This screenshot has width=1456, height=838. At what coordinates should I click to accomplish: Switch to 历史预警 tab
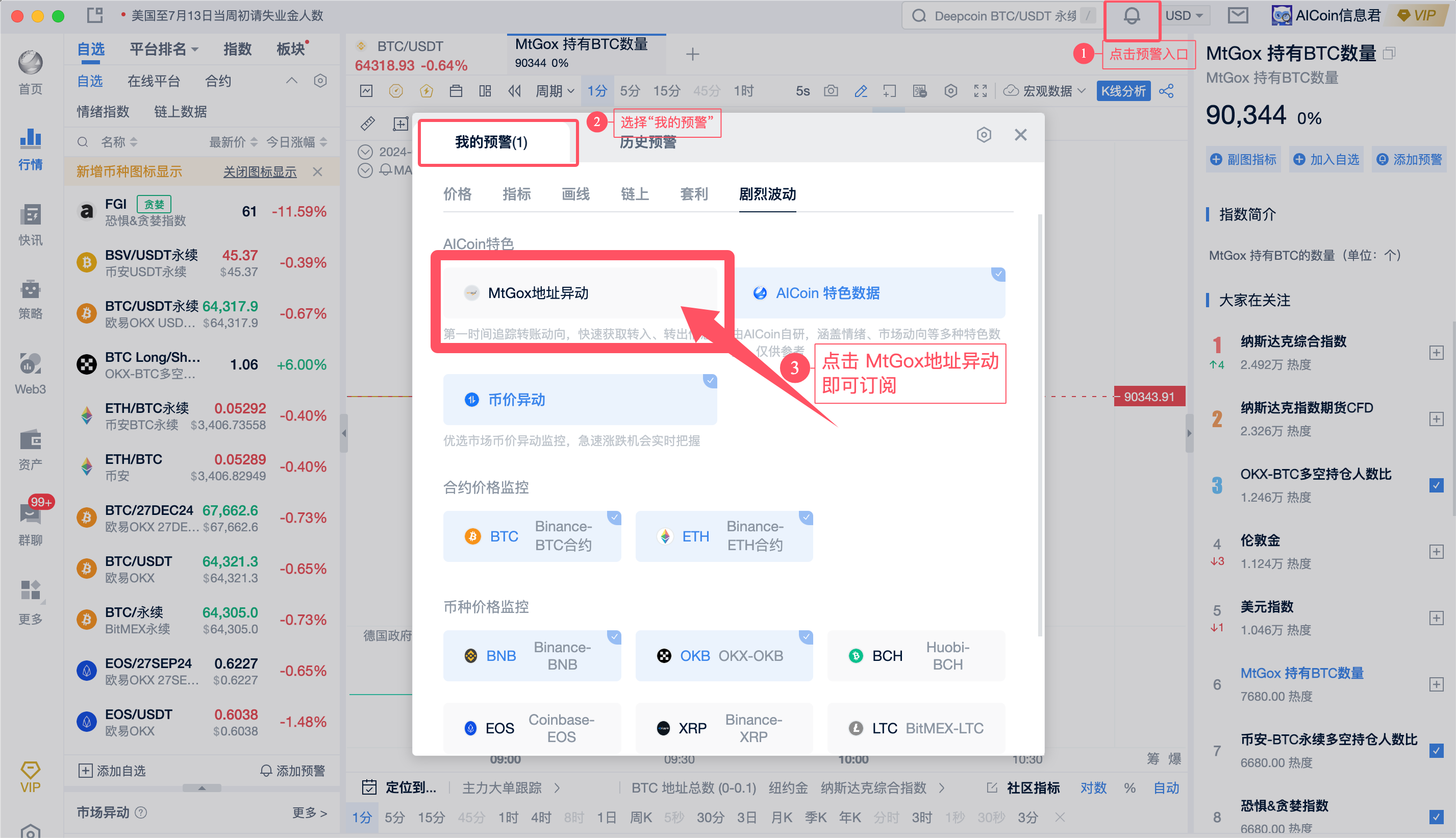648,142
